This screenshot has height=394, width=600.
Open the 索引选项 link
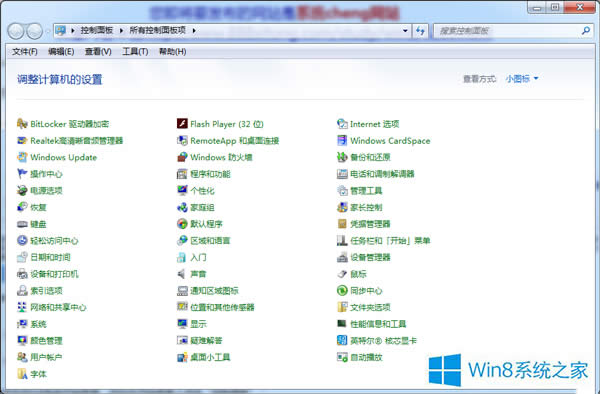coord(46,290)
